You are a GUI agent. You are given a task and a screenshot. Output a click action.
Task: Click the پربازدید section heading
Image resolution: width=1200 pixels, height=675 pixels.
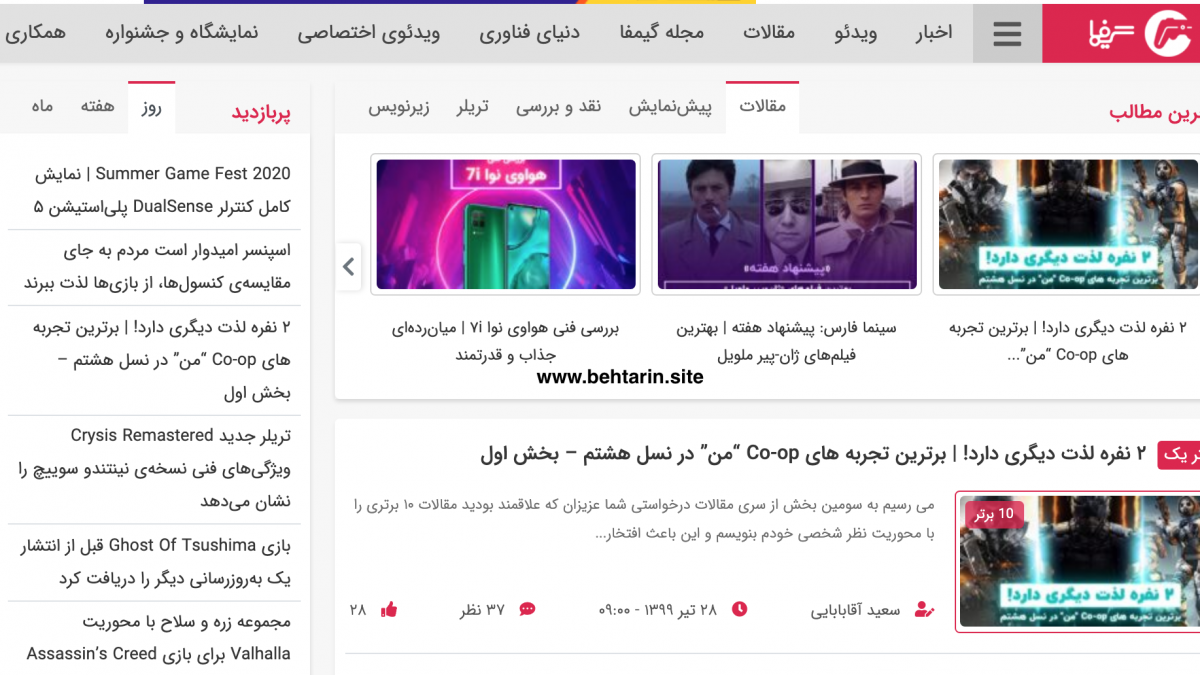[261, 113]
